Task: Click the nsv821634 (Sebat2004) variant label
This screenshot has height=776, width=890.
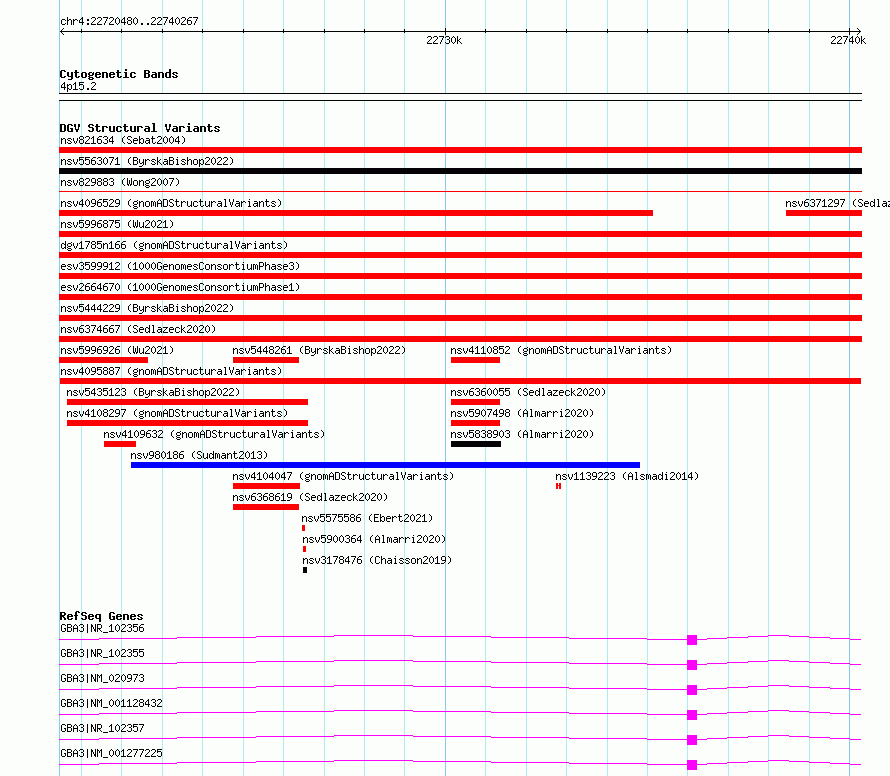Action: (x=123, y=140)
